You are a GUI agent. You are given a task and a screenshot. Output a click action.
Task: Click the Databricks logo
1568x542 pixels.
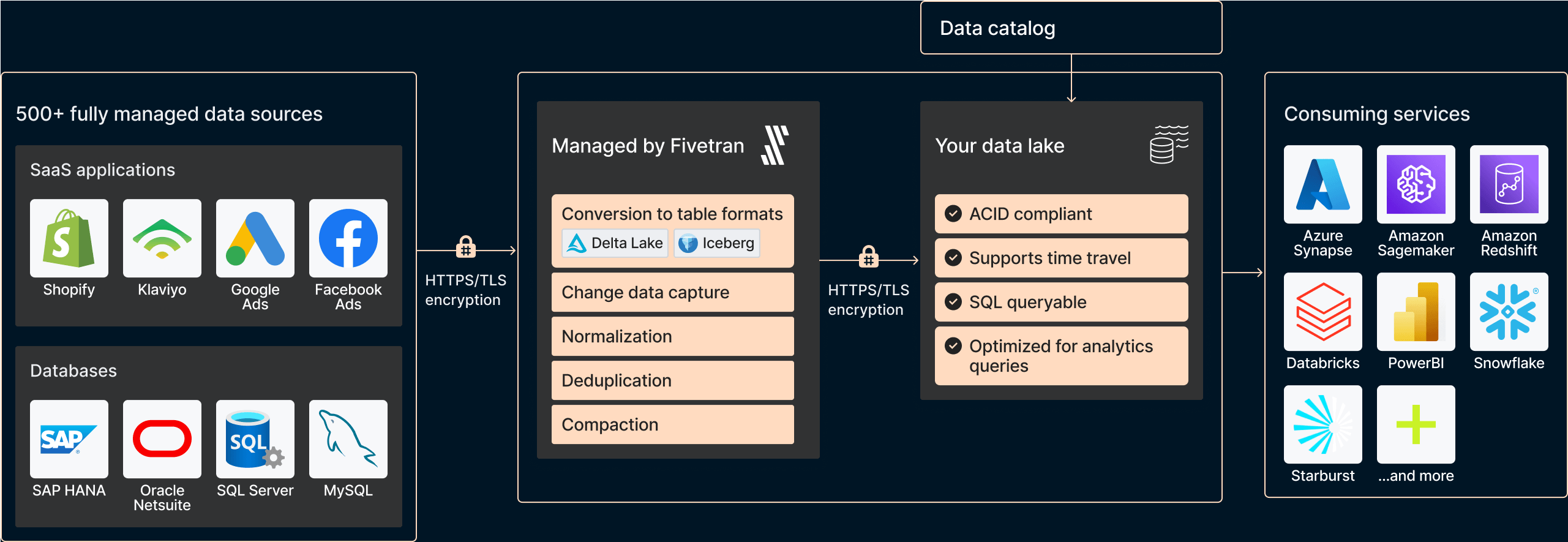(x=1323, y=312)
